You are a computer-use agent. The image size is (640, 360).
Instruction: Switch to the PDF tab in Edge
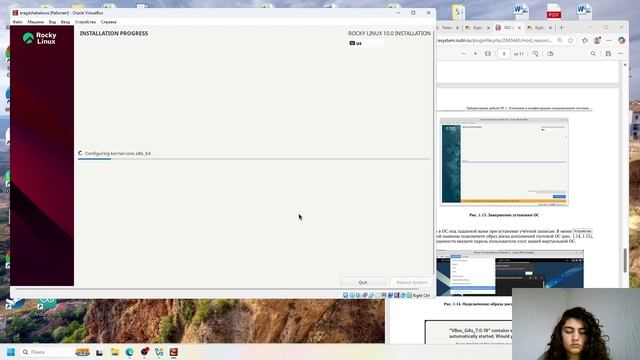pos(508,28)
